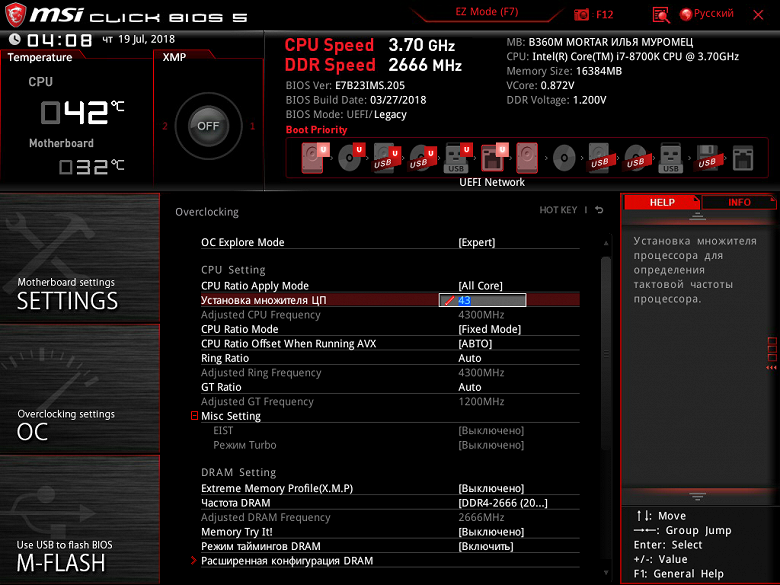Select the UEFI USB hard disk boot icon
Image resolution: width=780 pixels, height=585 pixels.
coord(387,158)
